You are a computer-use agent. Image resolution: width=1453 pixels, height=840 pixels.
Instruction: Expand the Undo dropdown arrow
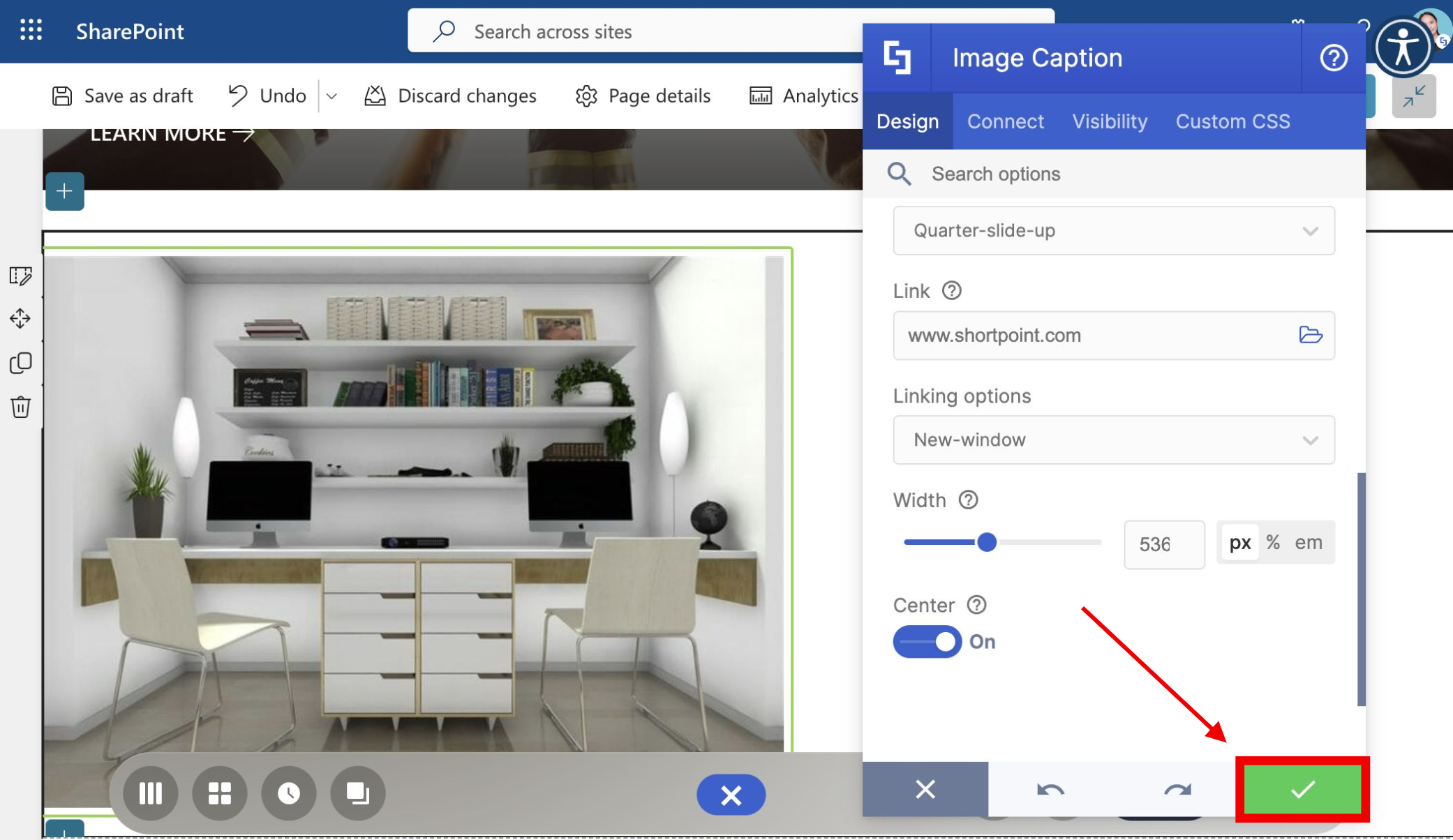pos(332,96)
